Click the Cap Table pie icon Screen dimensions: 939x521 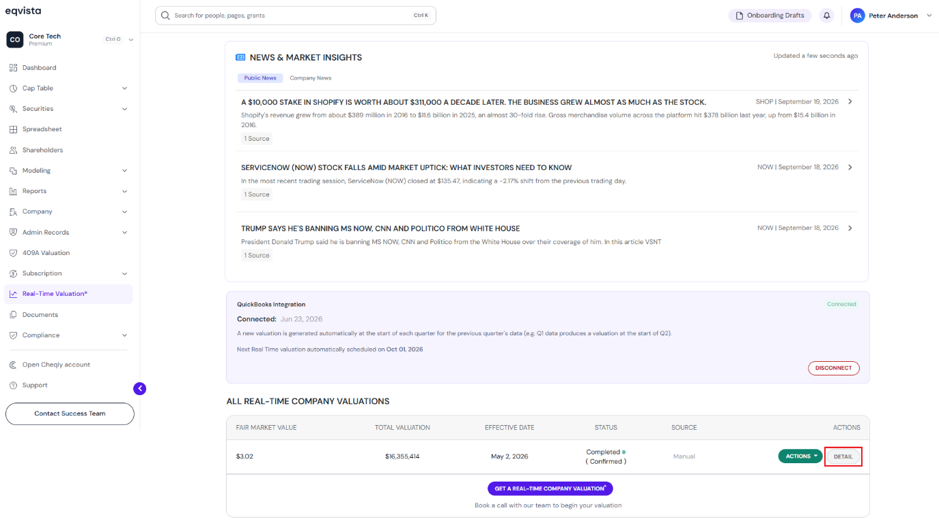pos(13,88)
